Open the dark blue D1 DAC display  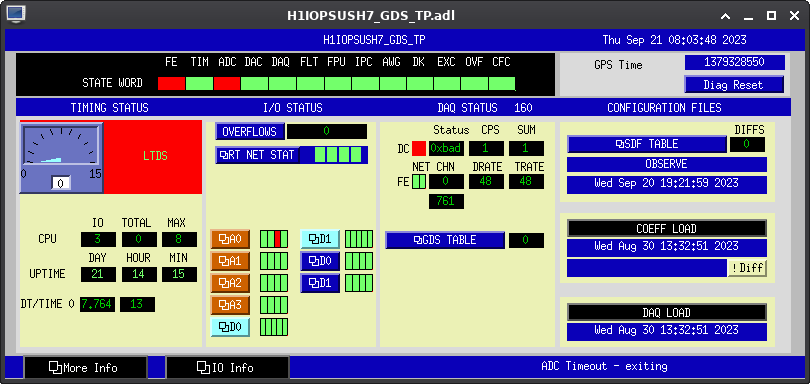pyautogui.click(x=320, y=283)
